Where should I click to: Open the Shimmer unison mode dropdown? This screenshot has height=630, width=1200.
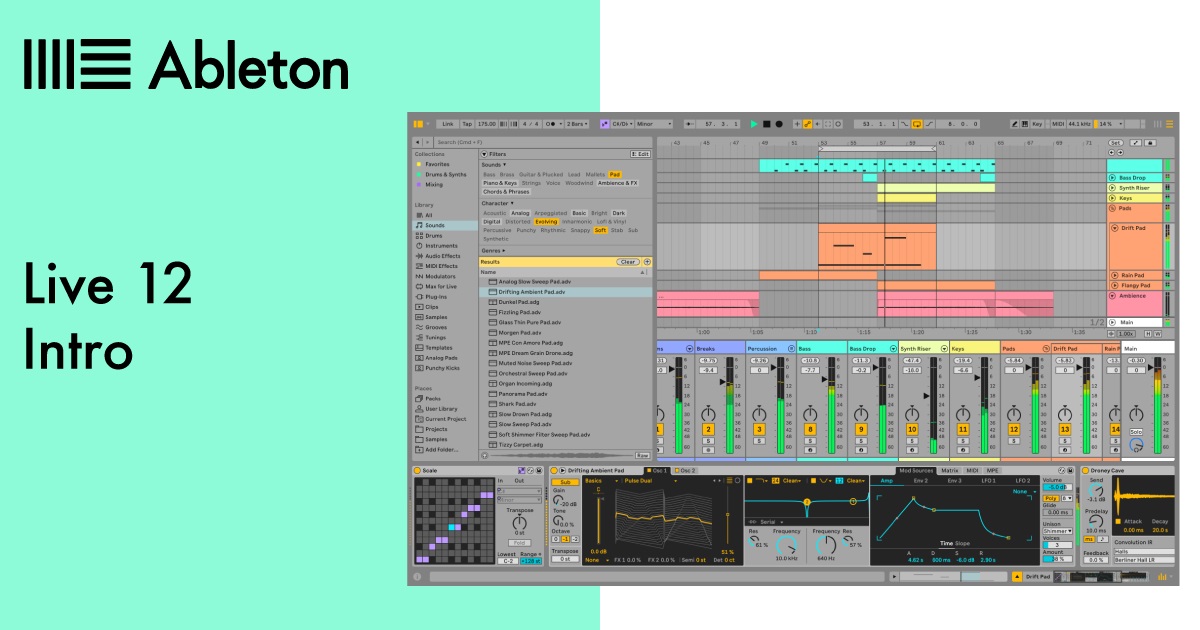coord(1057,531)
